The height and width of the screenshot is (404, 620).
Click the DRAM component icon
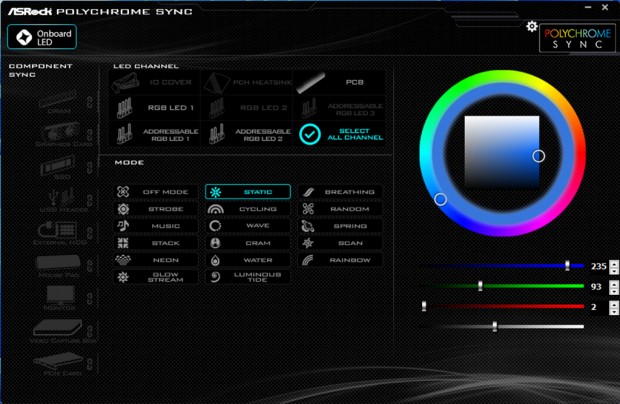coord(58,98)
